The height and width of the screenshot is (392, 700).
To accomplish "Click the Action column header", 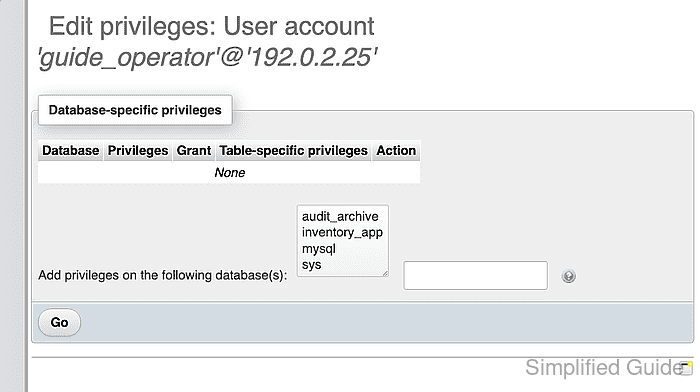I will point(396,151).
